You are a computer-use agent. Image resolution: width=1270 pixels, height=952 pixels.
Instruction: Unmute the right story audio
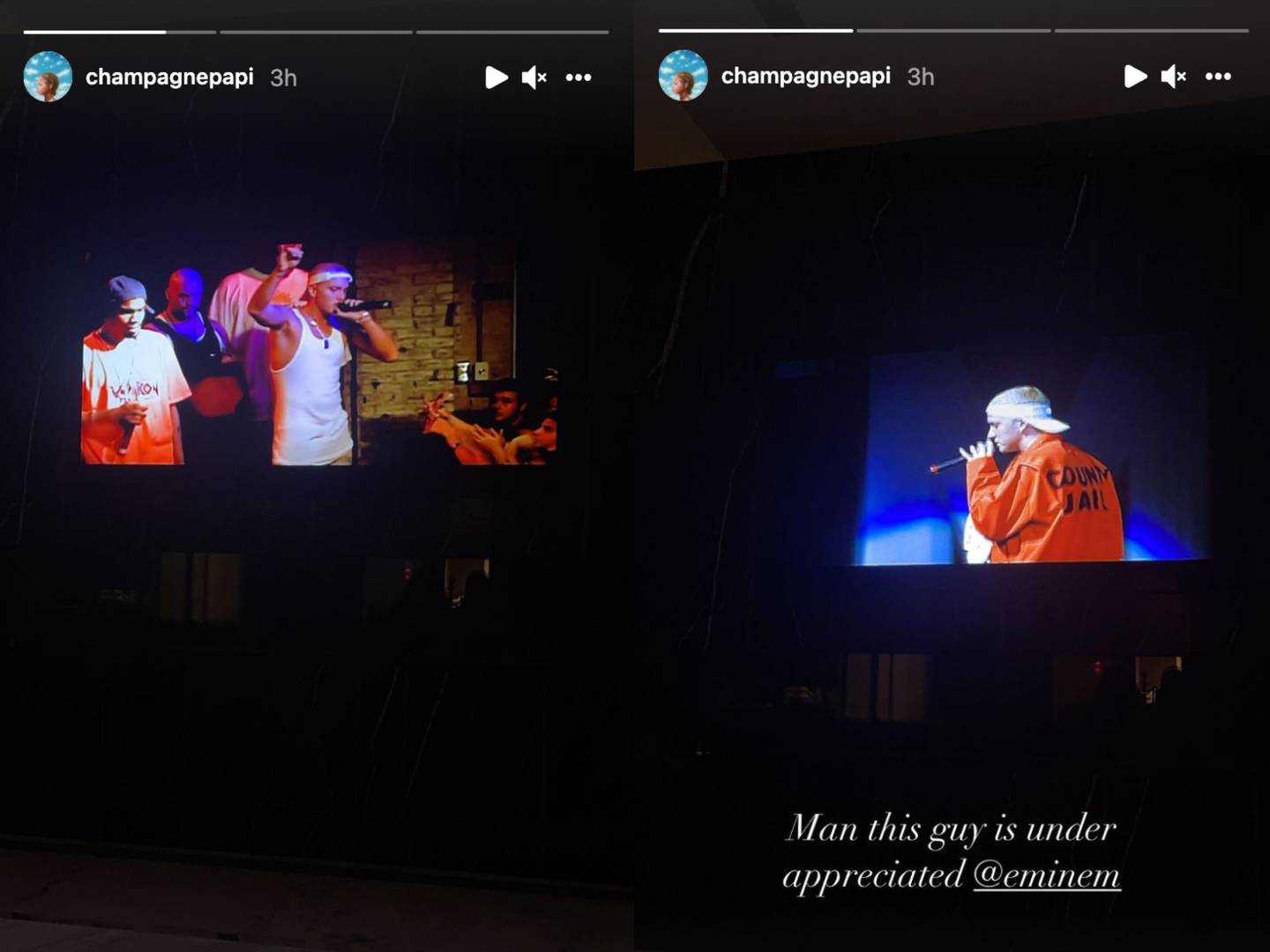click(1174, 77)
